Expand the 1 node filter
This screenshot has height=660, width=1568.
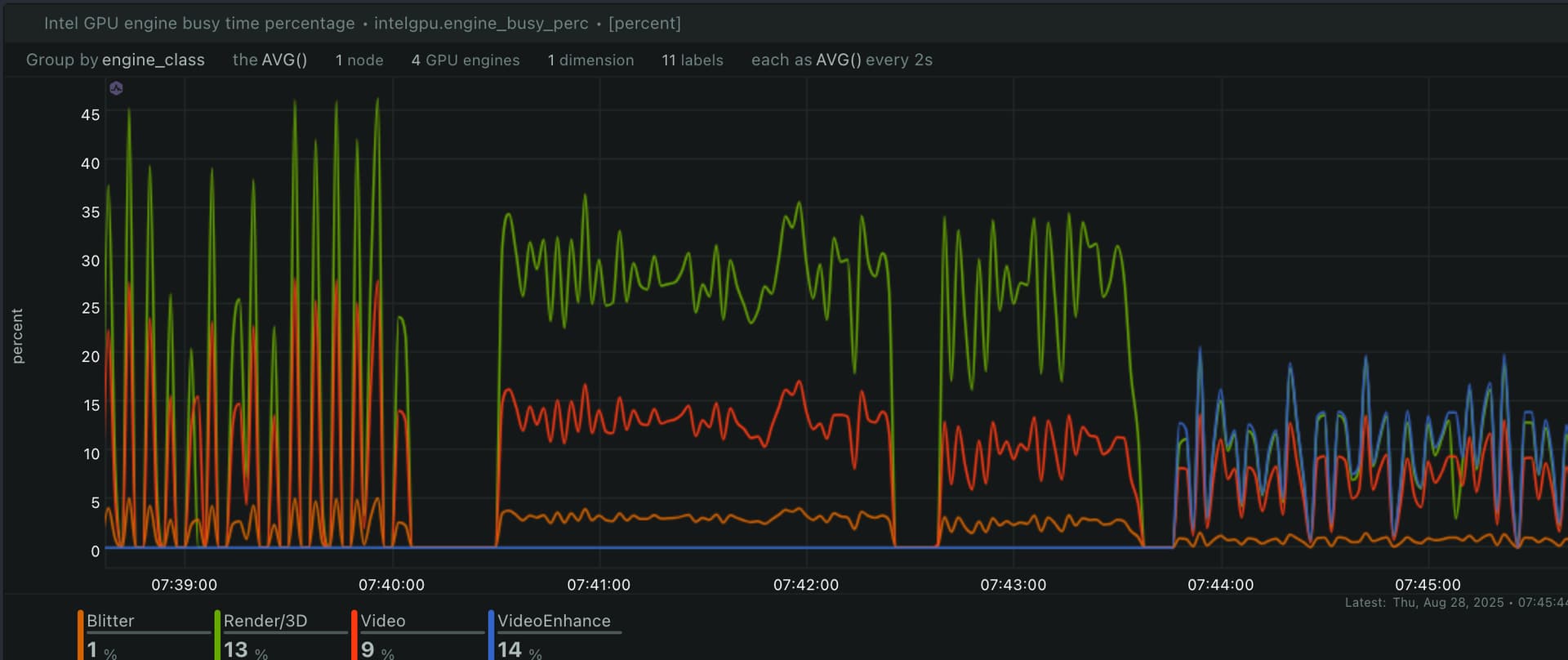[x=359, y=60]
